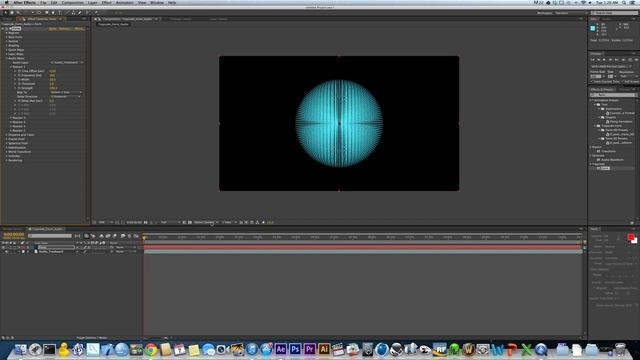This screenshot has width=640, height=360.
Task: Click Options... in Form effect header
Action: 64,29
